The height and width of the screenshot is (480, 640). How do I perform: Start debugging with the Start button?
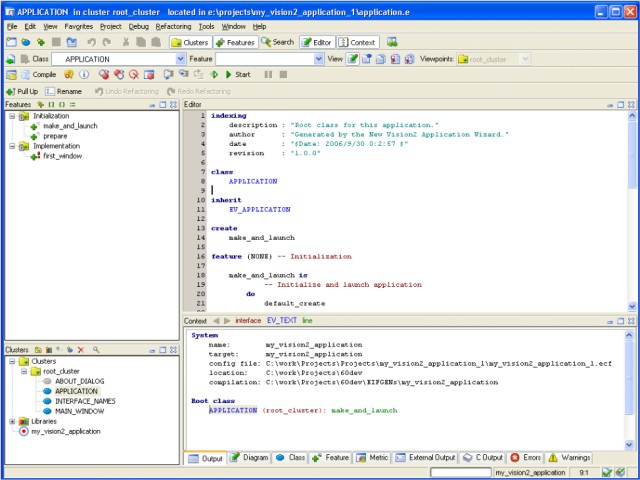click(x=237, y=74)
